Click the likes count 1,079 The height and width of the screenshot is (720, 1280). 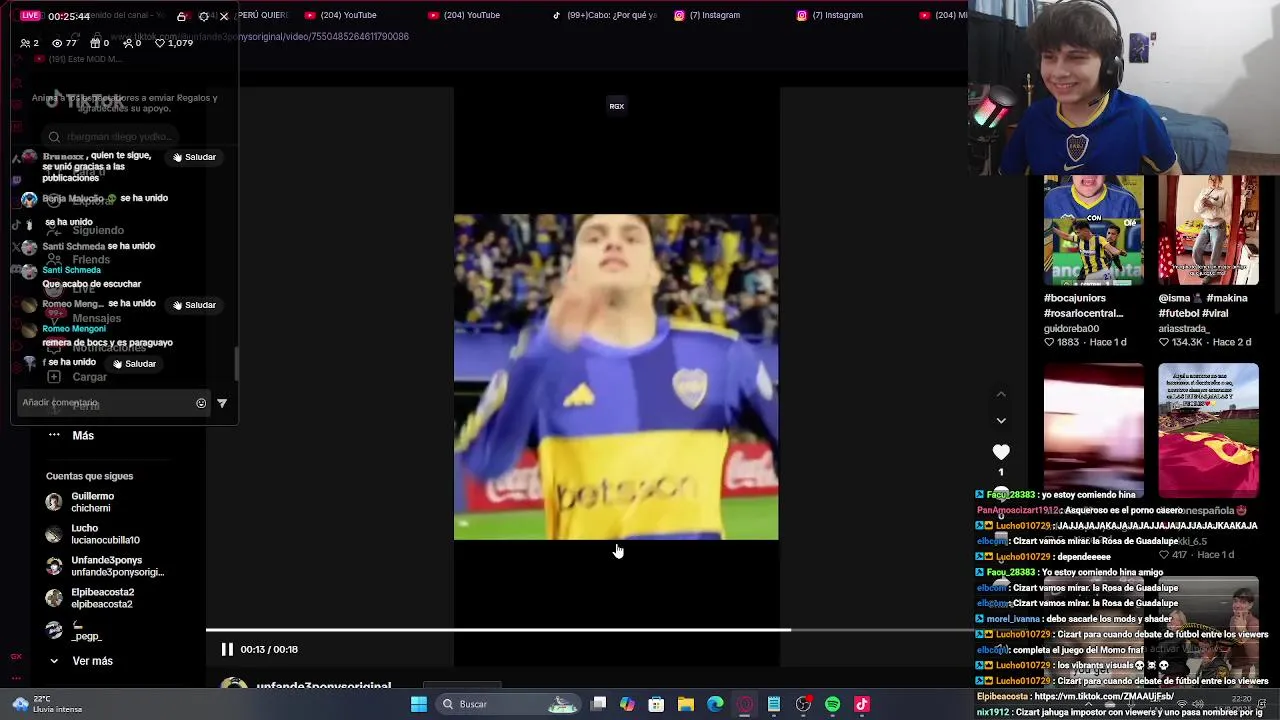tap(174, 43)
